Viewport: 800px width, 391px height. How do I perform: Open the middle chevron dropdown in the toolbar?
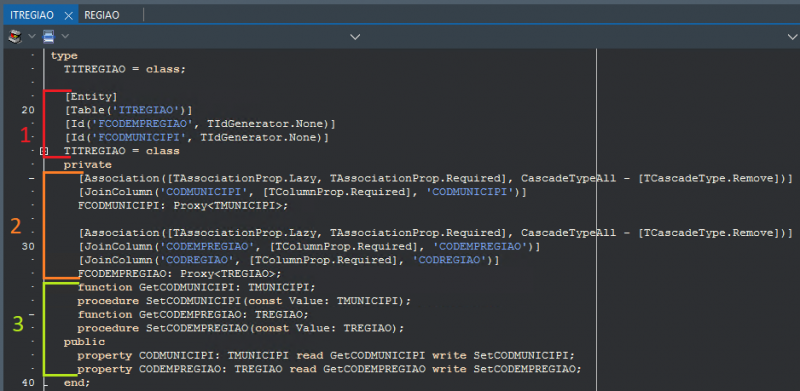click(355, 37)
